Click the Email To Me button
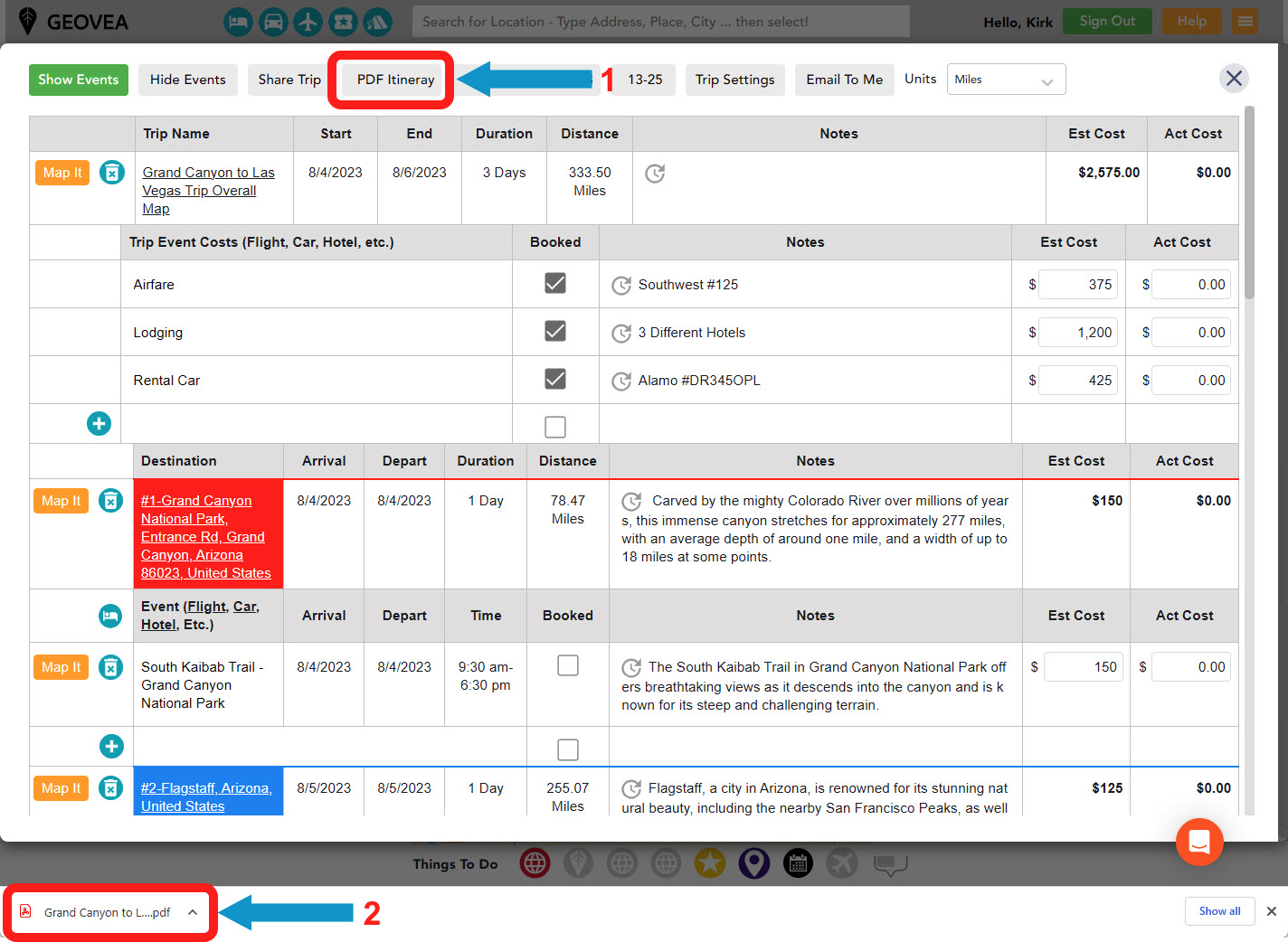 [844, 80]
